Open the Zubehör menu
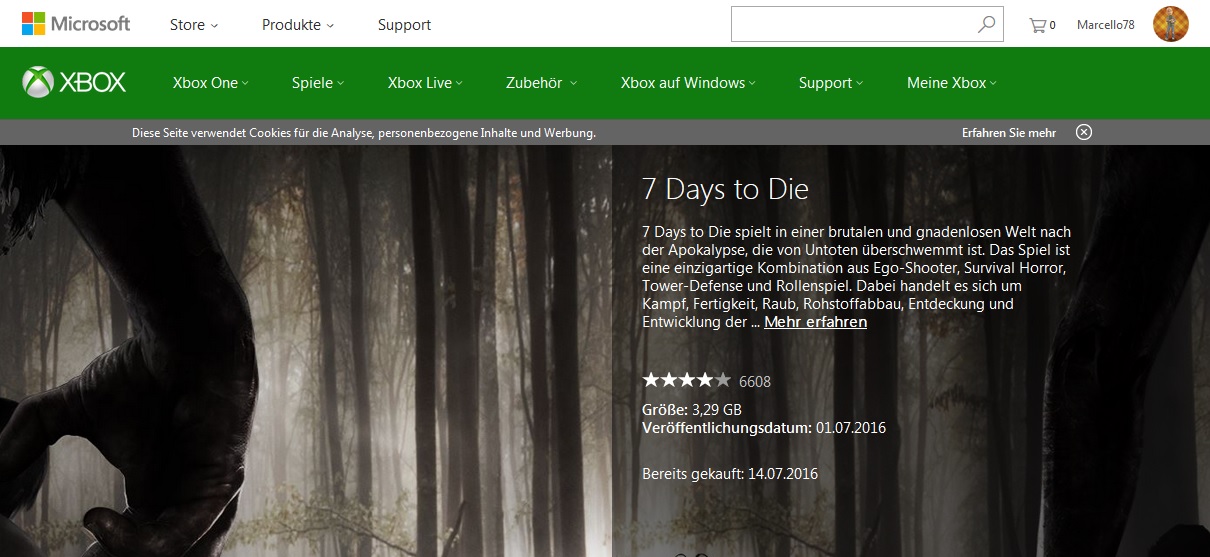 point(542,83)
